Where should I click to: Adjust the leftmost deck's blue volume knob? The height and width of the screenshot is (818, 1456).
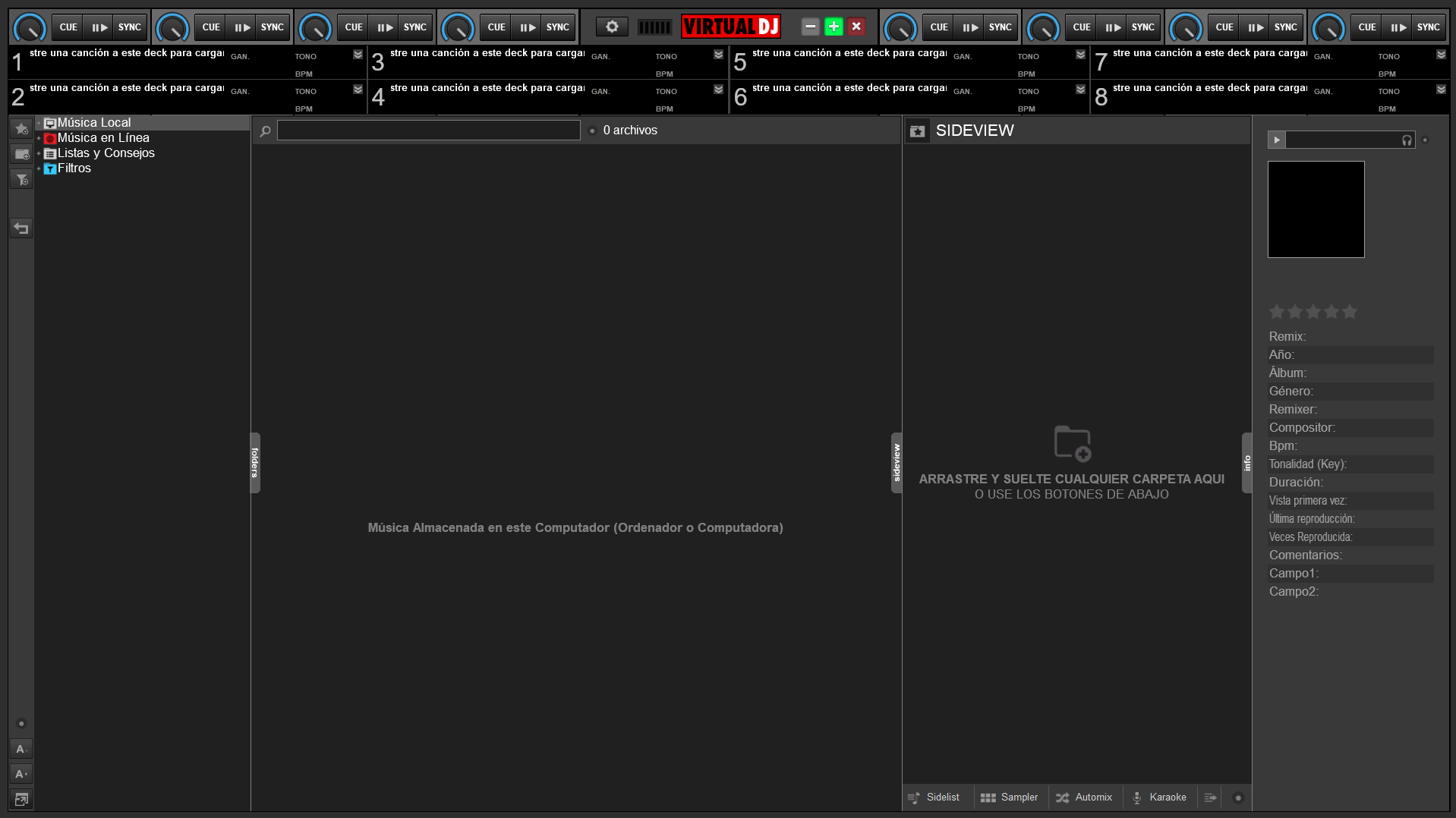pos(30,28)
